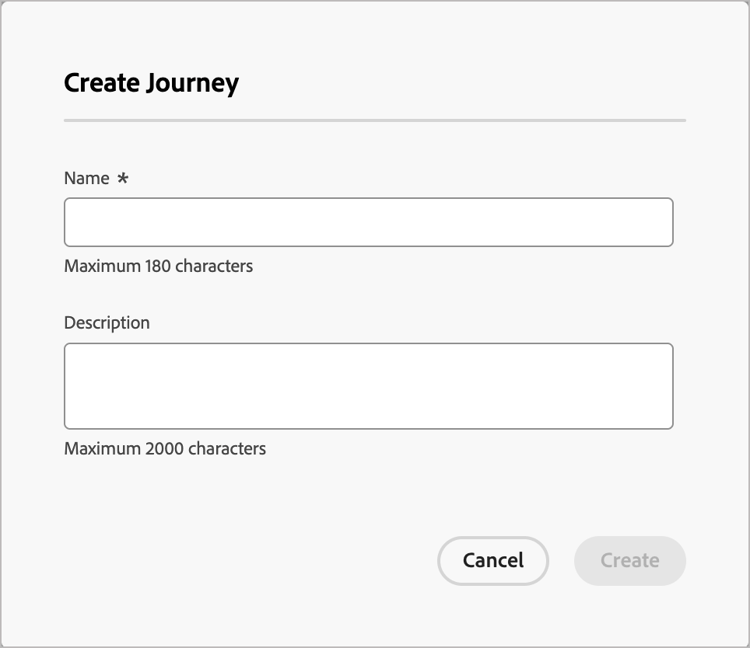Click the word 'Create' in the heading
The height and width of the screenshot is (648, 750).
(x=101, y=83)
